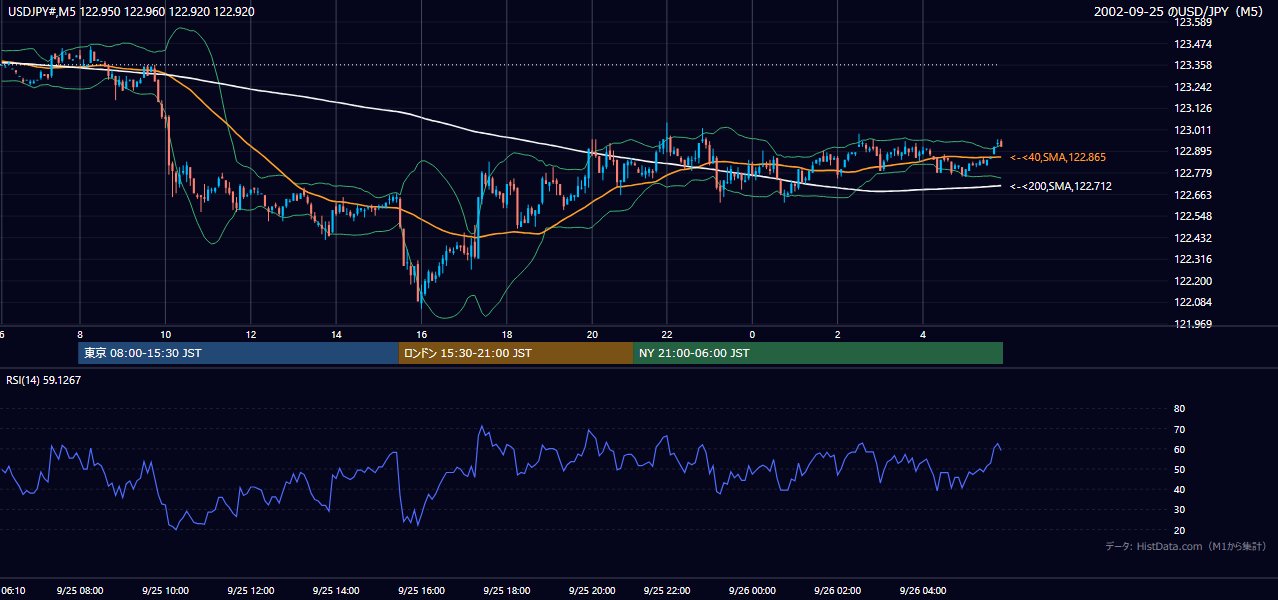
Task: Click the 122.432 price axis label
Action: 1193,238
